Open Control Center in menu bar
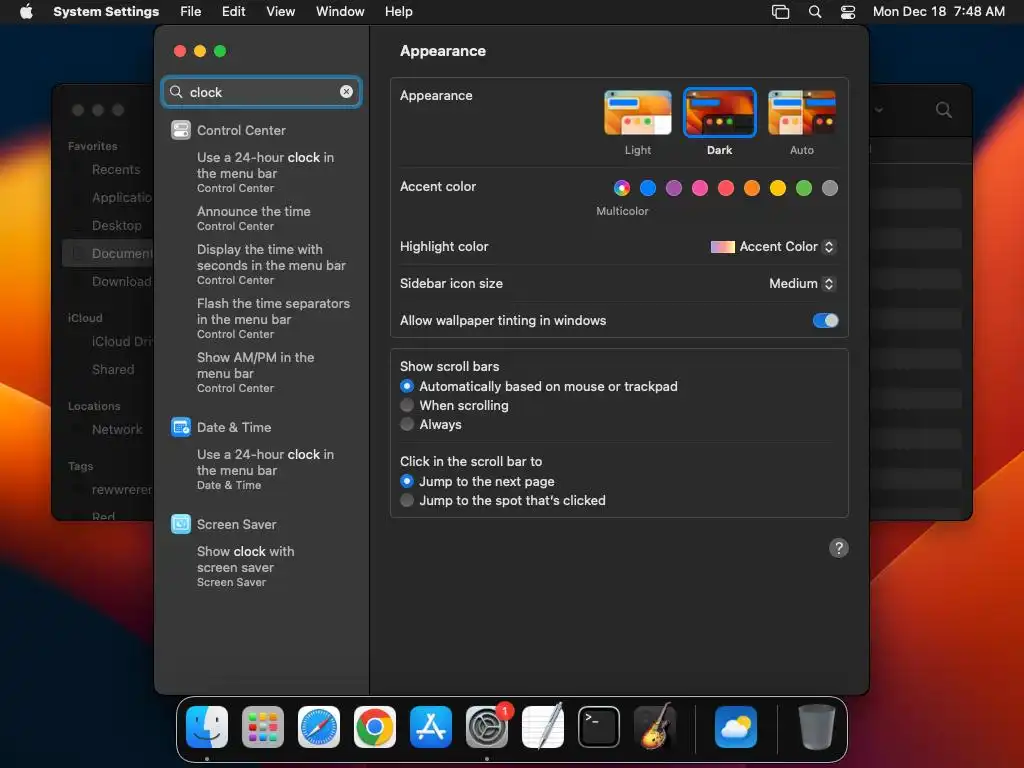Image resolution: width=1024 pixels, height=768 pixels. point(848,11)
